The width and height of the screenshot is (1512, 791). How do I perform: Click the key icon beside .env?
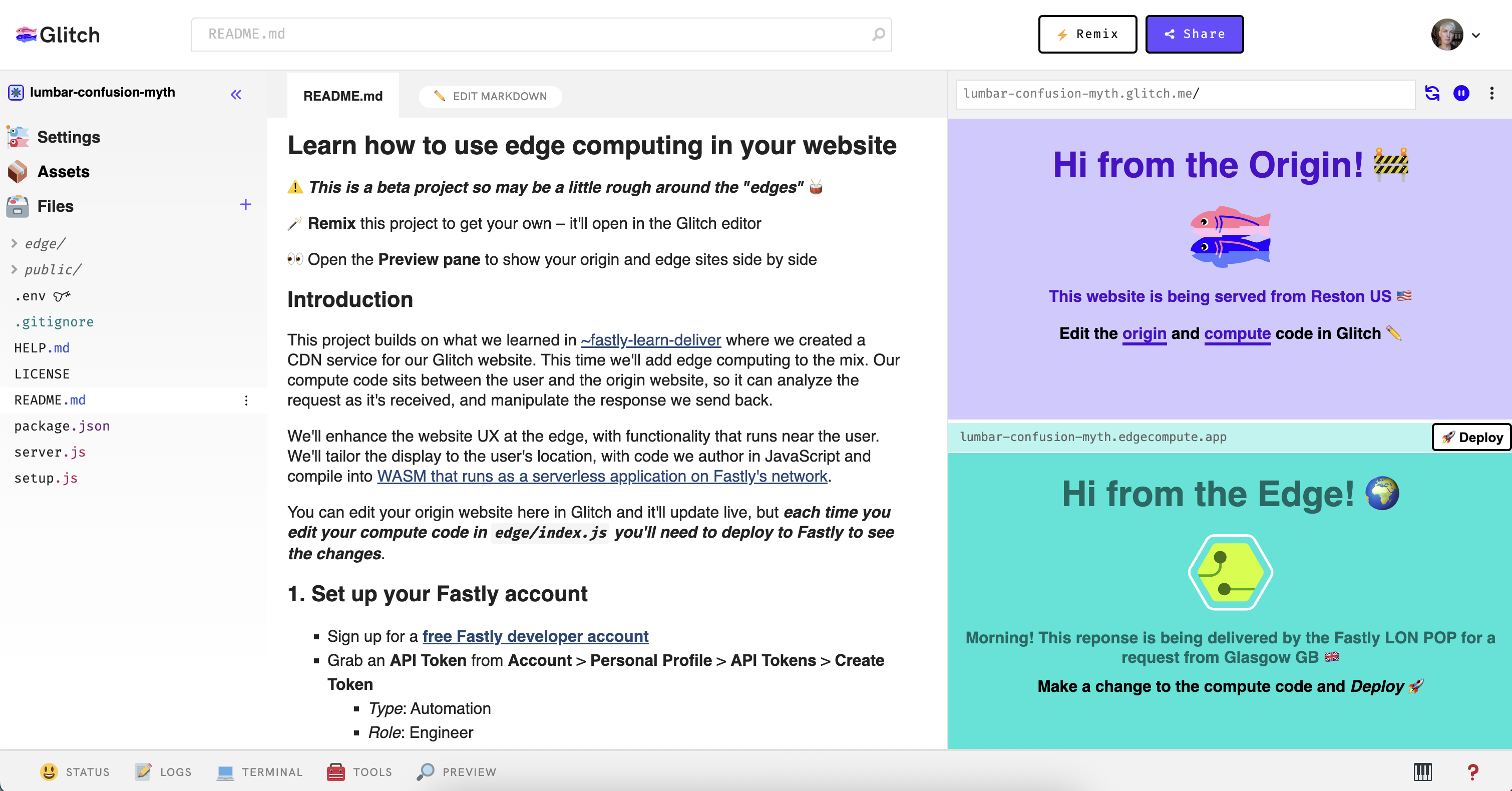[x=61, y=296]
